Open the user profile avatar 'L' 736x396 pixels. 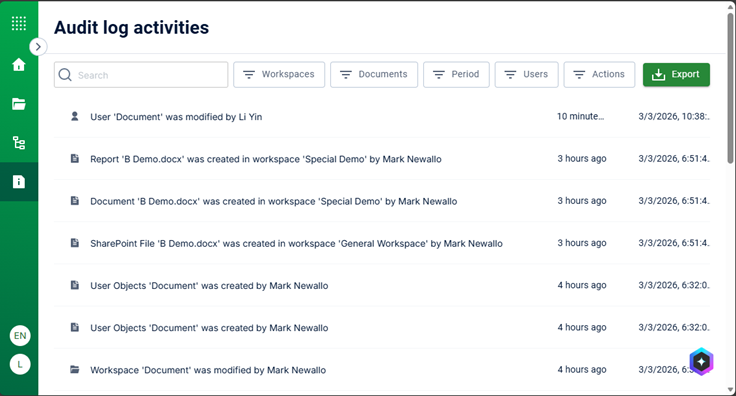pyautogui.click(x=20, y=364)
